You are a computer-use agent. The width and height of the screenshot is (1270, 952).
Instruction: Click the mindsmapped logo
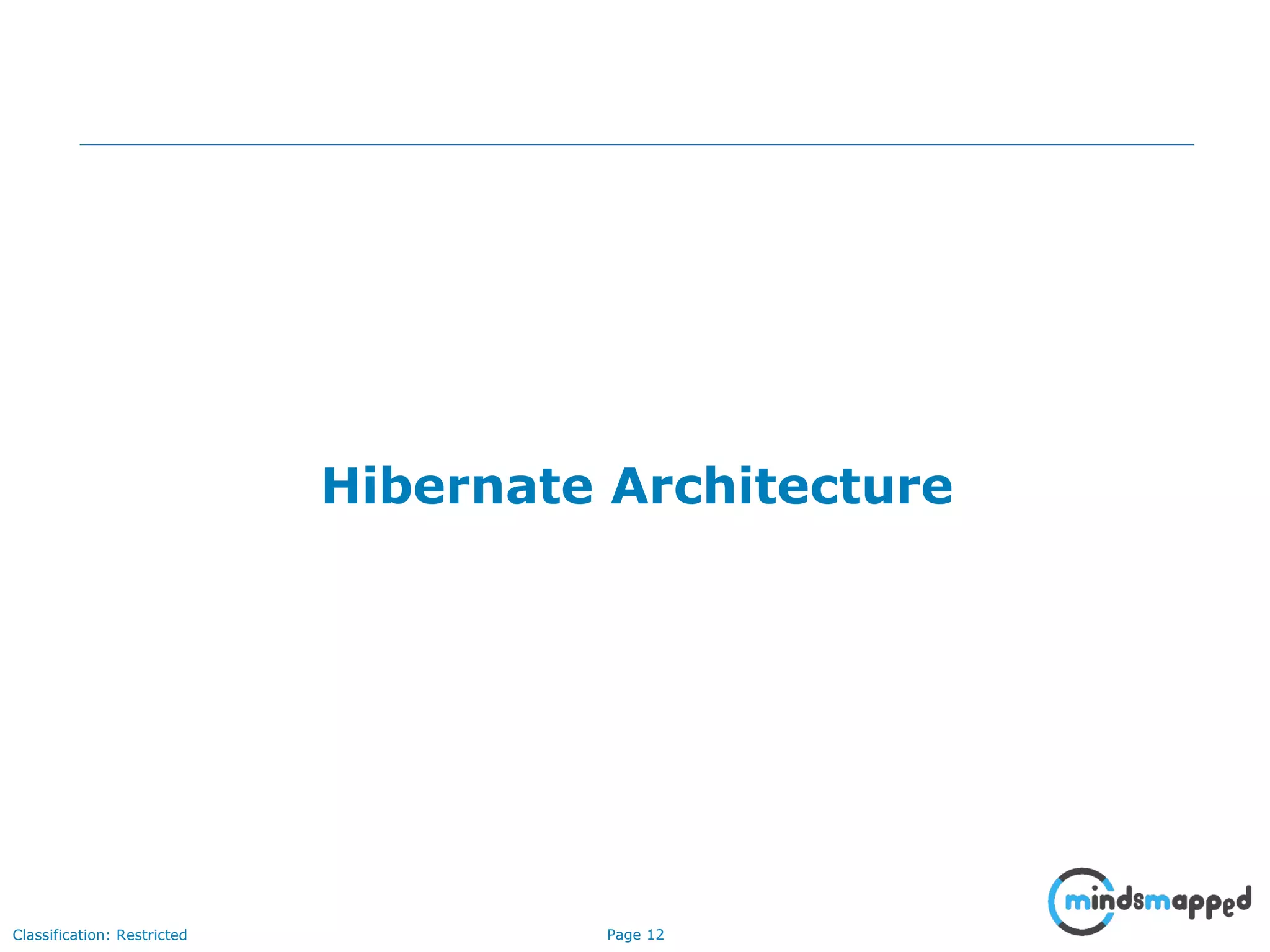(x=1149, y=902)
